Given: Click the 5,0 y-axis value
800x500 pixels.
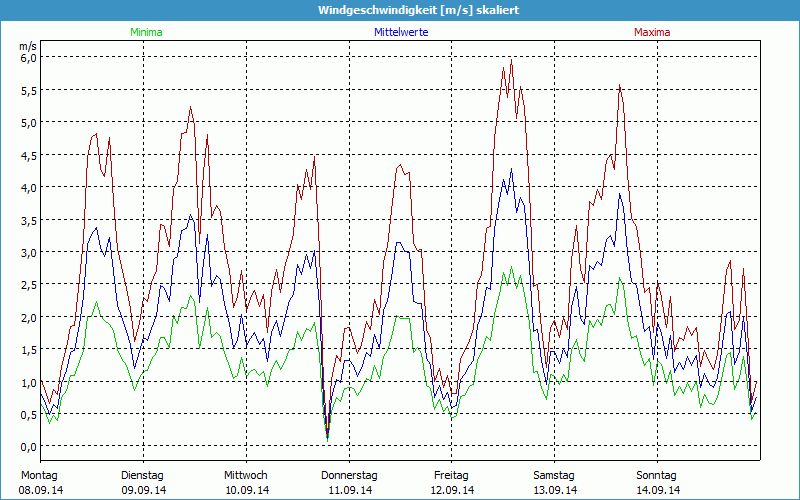Looking at the screenshot, I should pos(29,123).
